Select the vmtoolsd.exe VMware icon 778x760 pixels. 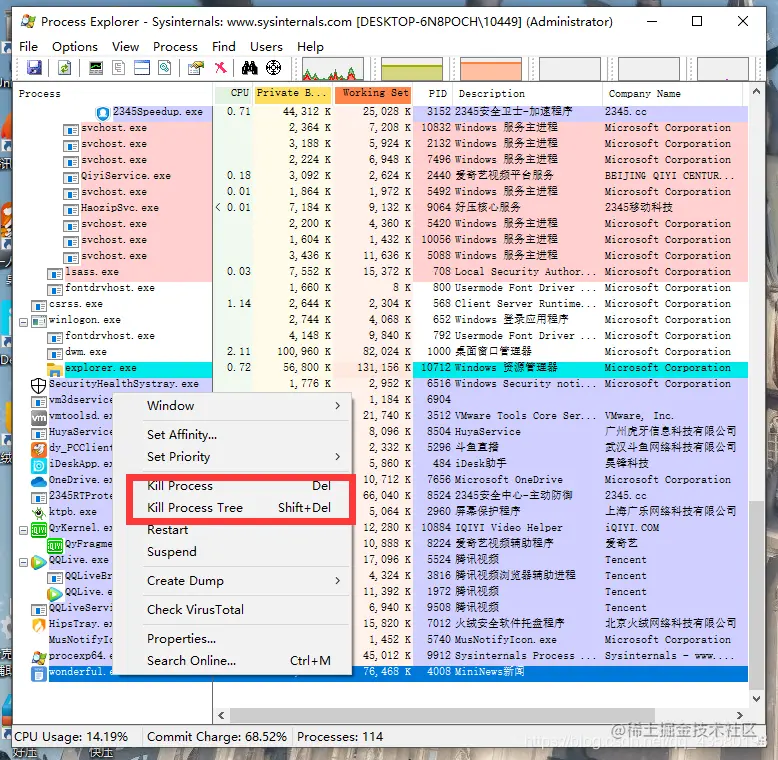[x=39, y=417]
